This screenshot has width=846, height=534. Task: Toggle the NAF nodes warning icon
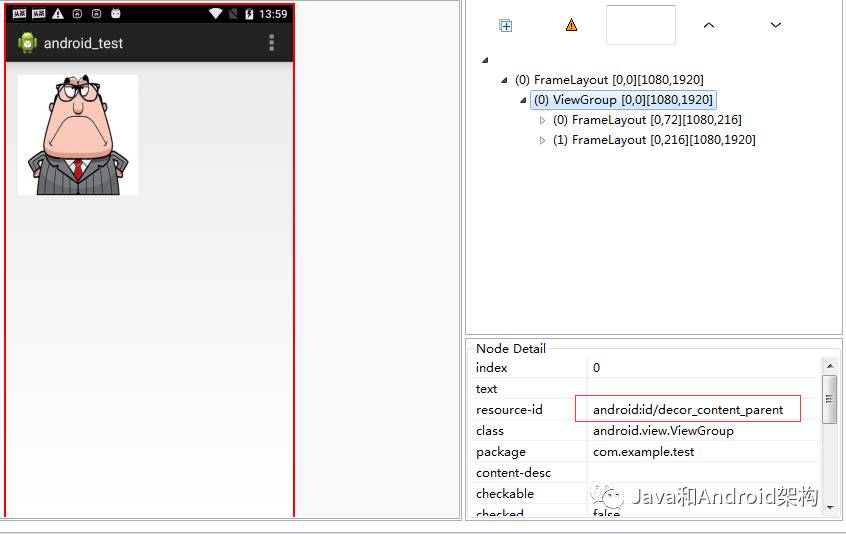(x=571, y=25)
